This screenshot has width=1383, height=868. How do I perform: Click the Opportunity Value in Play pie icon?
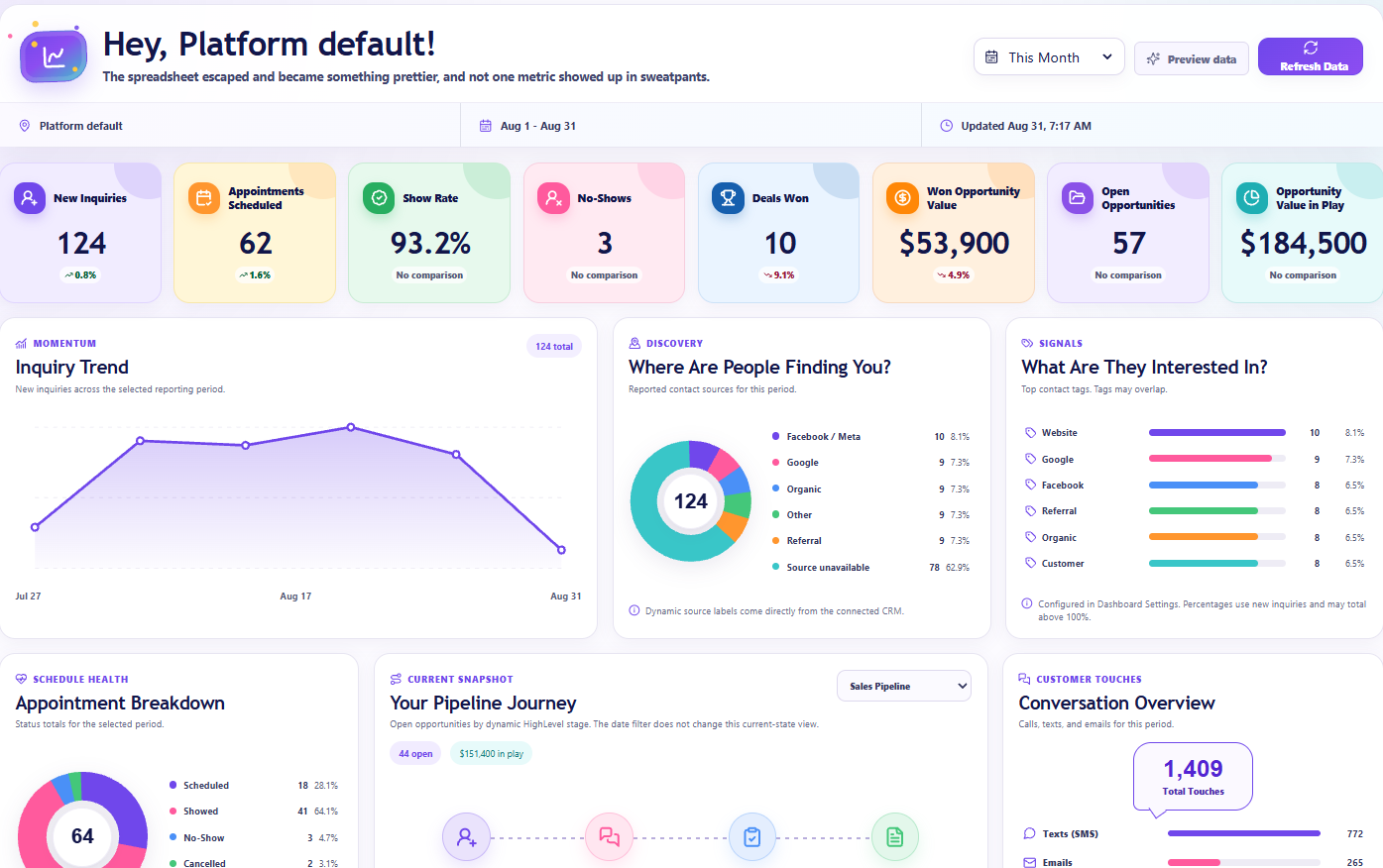click(1251, 197)
